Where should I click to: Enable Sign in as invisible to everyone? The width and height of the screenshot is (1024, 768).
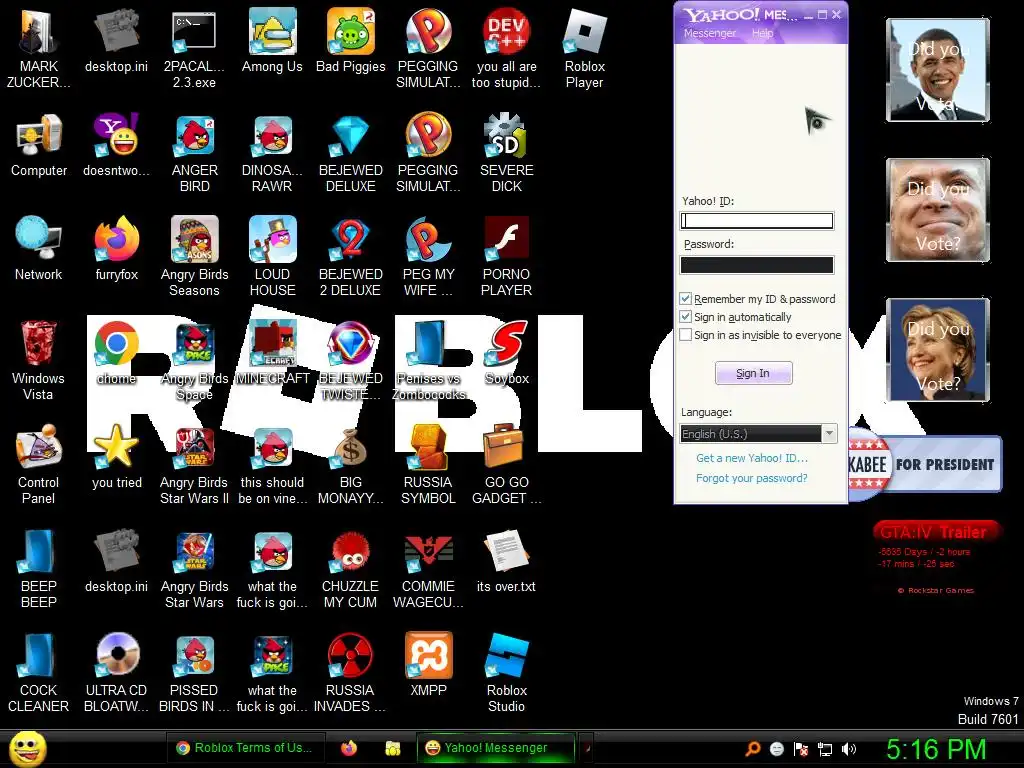pos(685,335)
